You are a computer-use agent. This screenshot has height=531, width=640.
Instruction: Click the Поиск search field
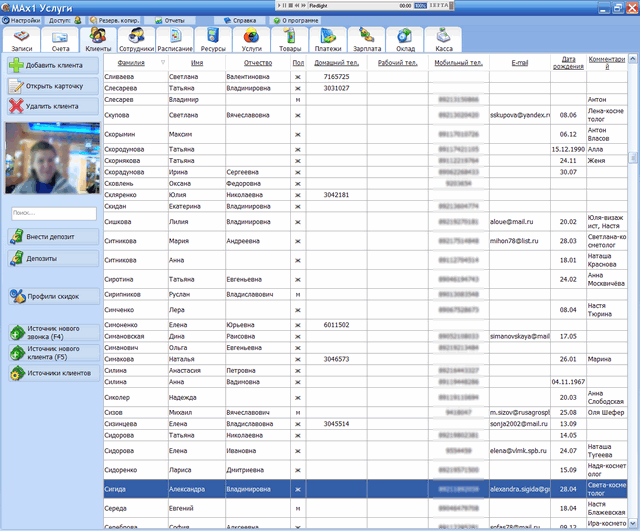54,213
